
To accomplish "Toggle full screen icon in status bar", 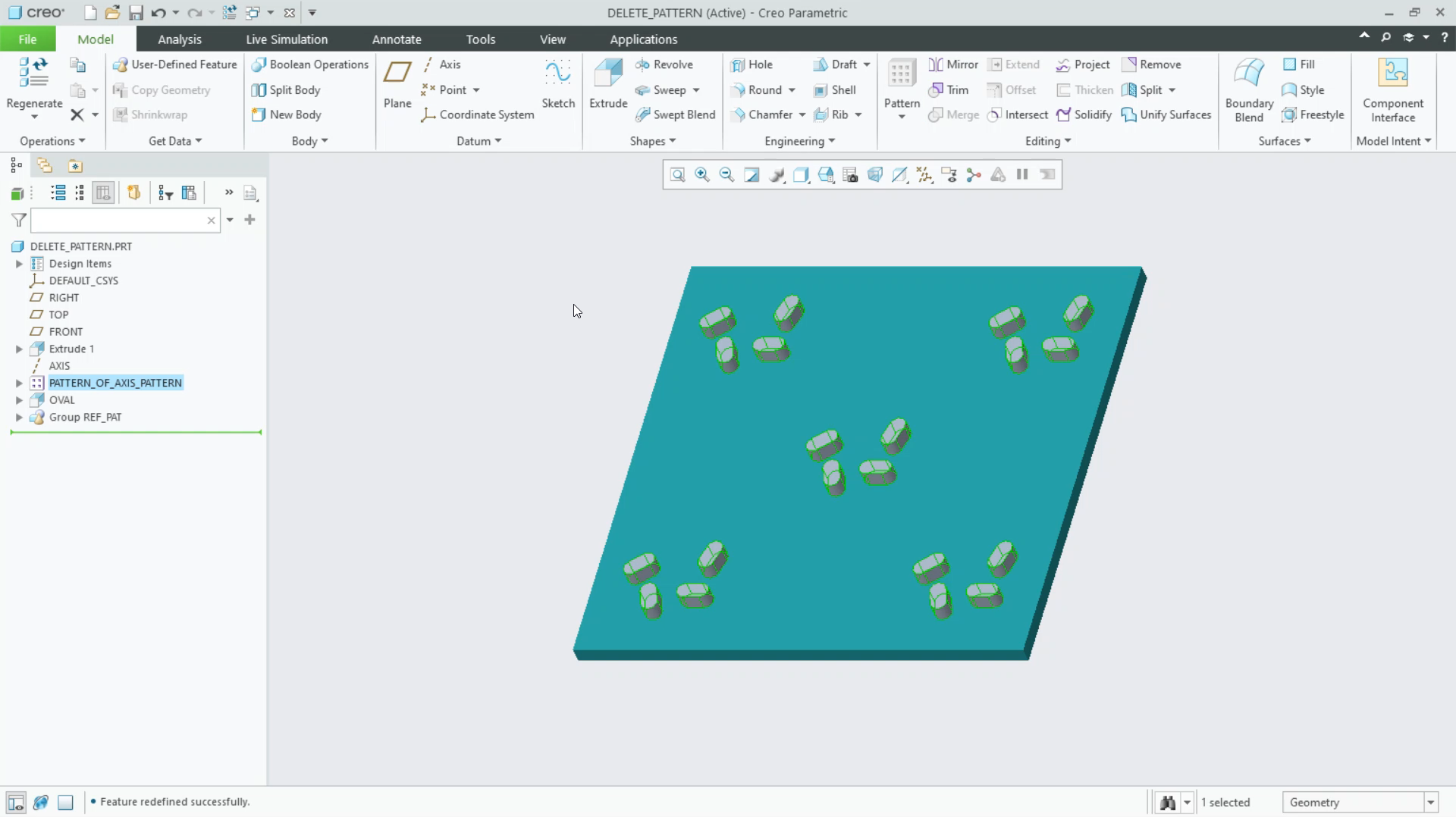I will pos(66,802).
